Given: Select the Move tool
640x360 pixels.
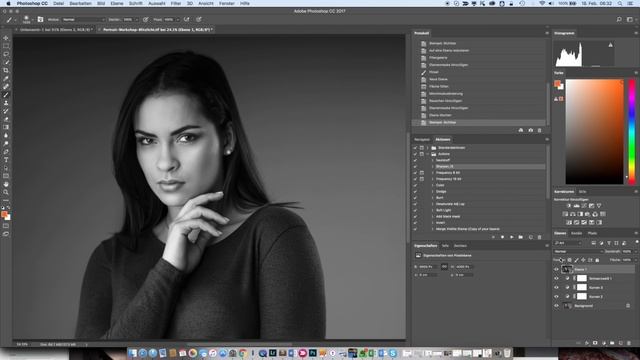Looking at the screenshot, I should 6,38.
